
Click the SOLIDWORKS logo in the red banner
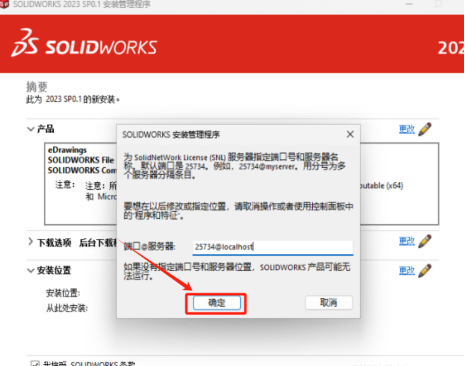tap(84, 43)
